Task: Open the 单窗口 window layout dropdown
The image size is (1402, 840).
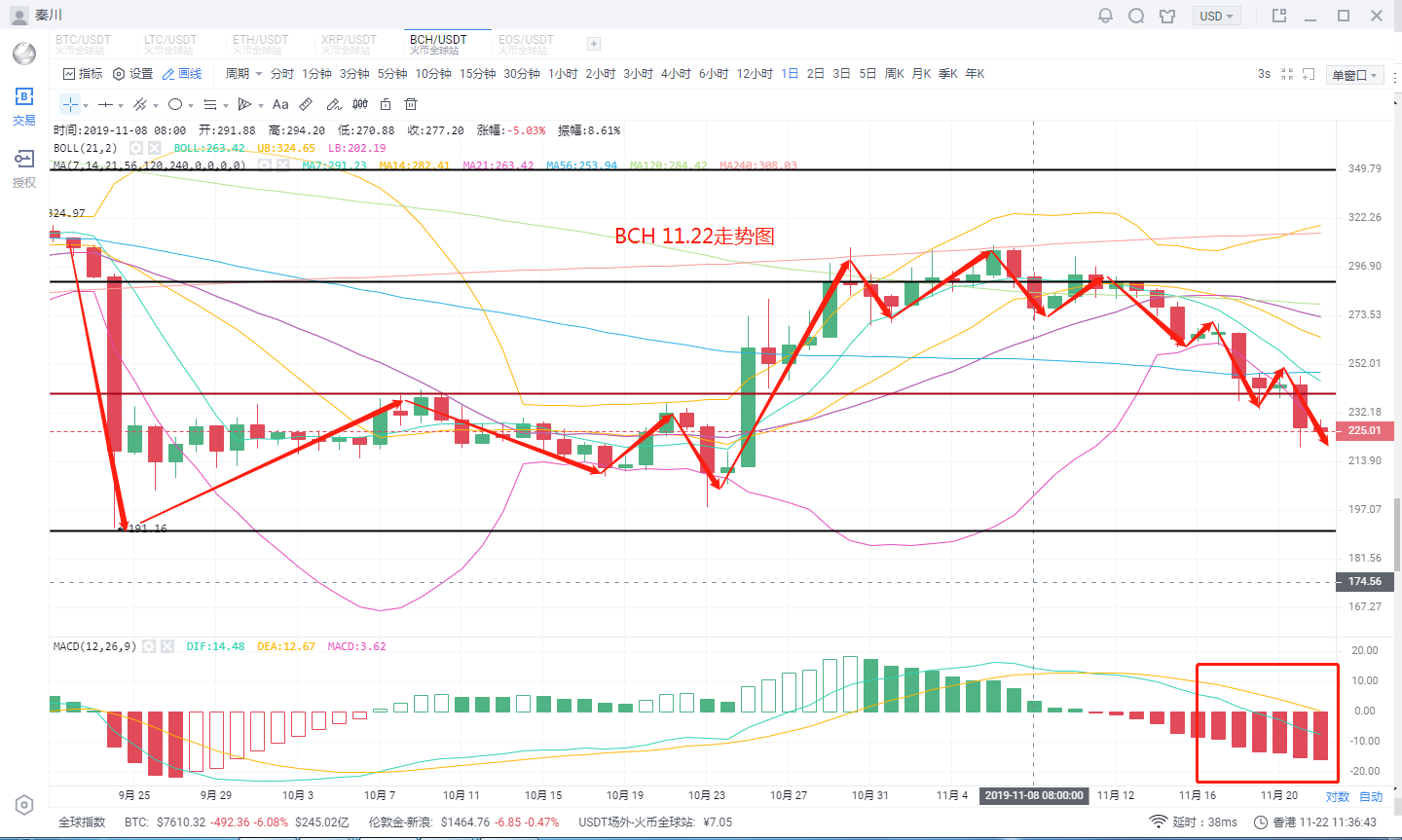Action: (1355, 75)
